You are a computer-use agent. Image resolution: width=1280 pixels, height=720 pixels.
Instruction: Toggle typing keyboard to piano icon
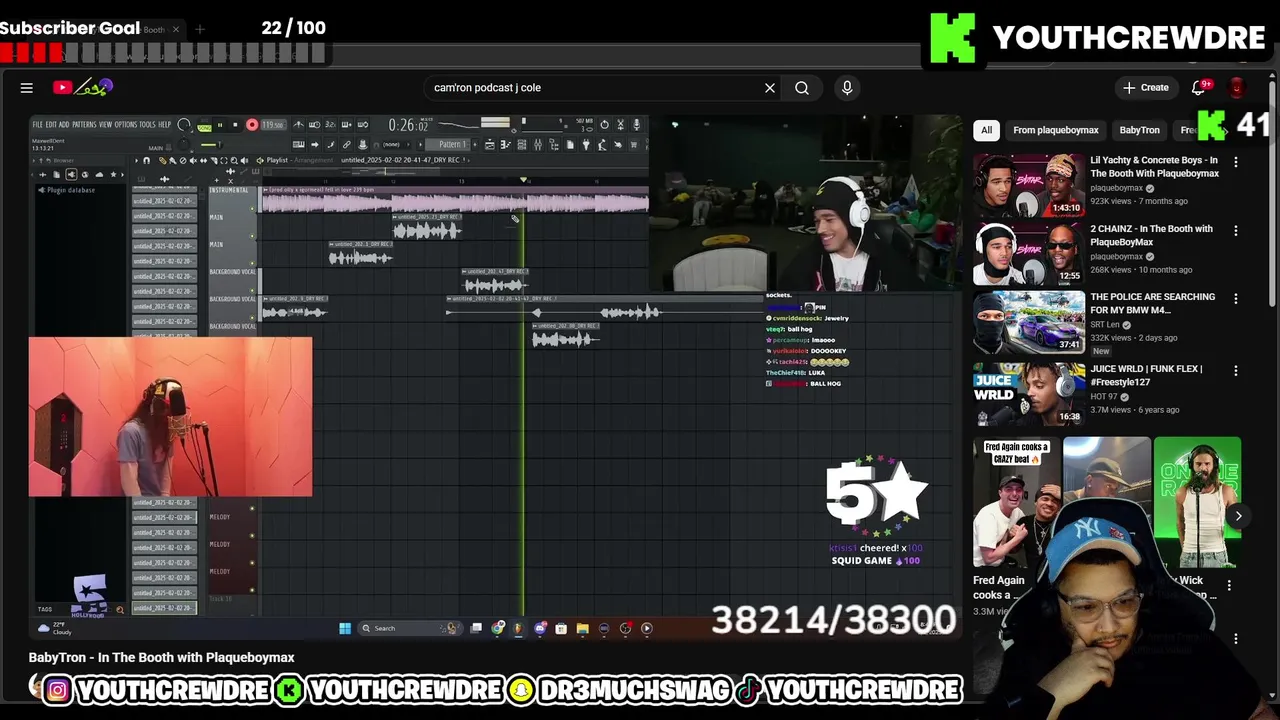(299, 144)
